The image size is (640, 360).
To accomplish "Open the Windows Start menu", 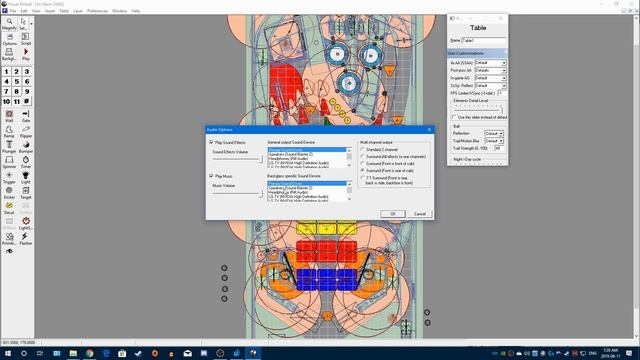I will point(7,353).
